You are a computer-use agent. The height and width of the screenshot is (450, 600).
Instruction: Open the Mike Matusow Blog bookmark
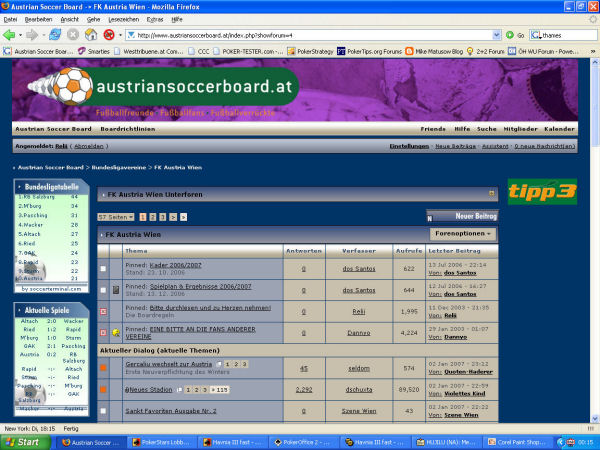[434, 51]
